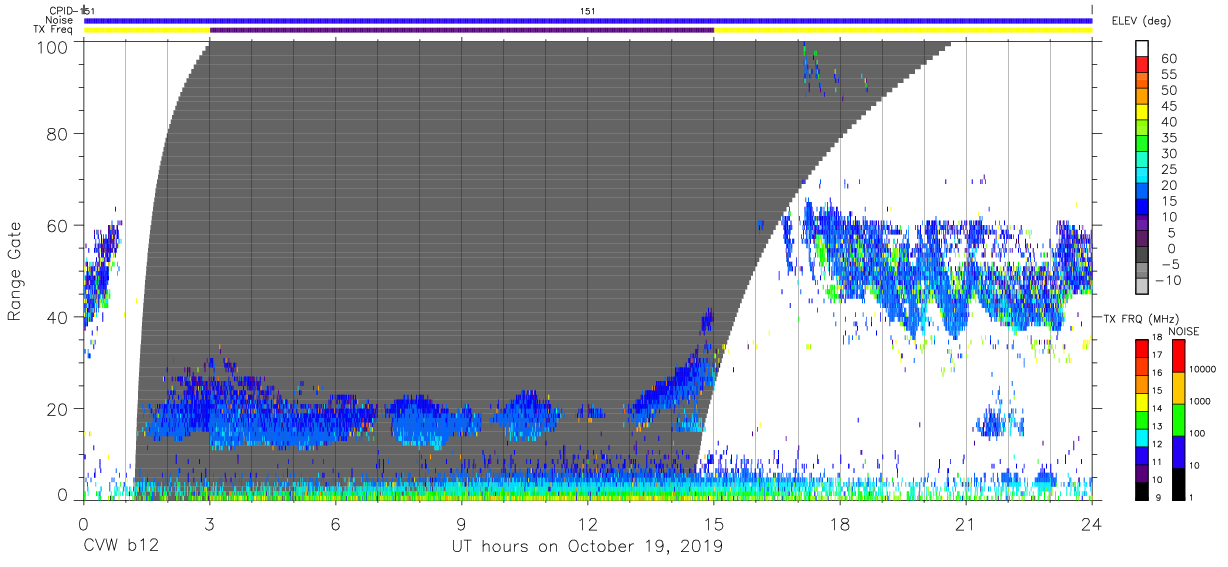Click the red top segment of TX FRQ colorbar
Image resolution: width=1228 pixels, height=567 pixels.
point(1141,348)
